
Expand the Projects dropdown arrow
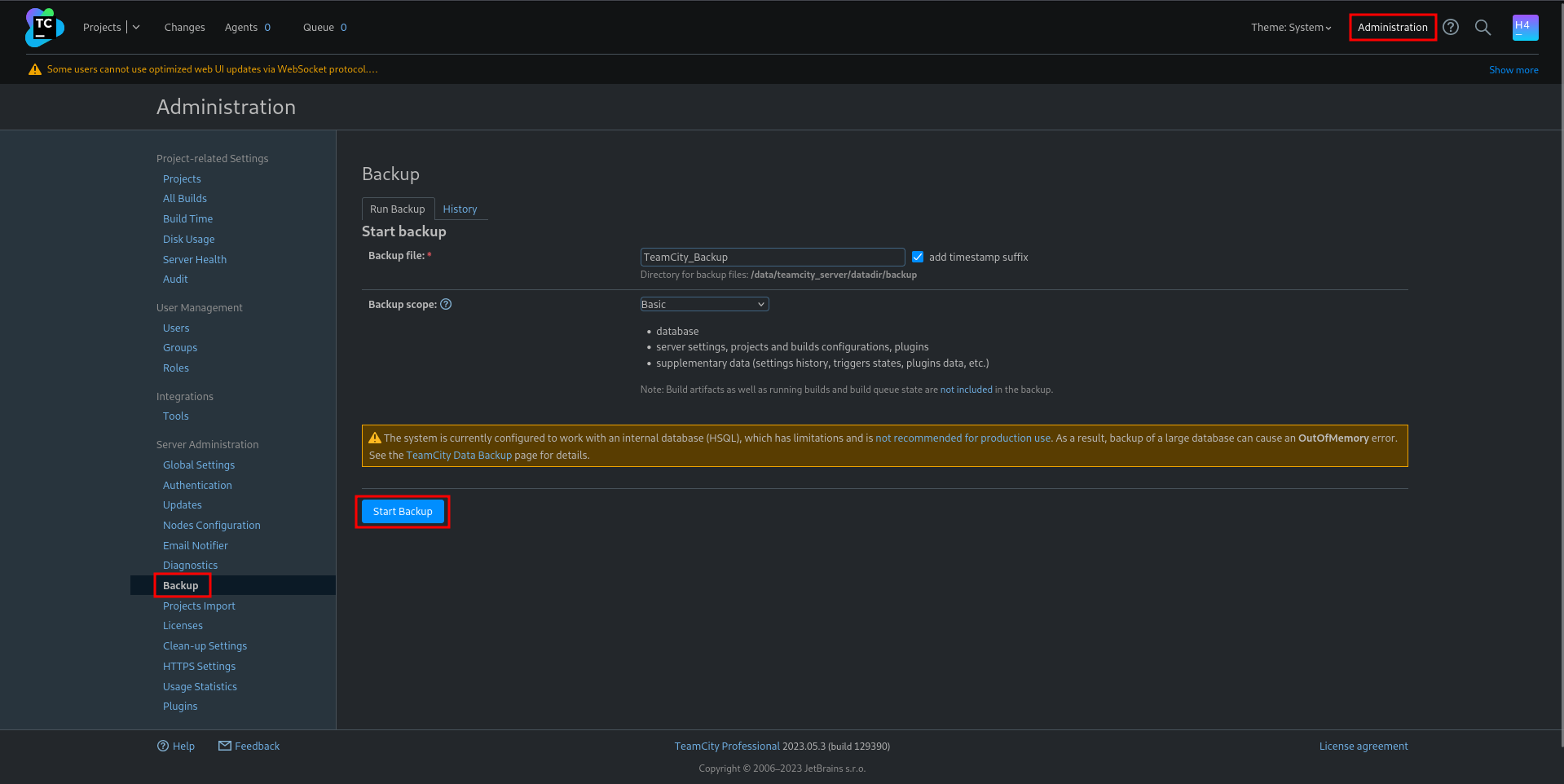point(136,28)
